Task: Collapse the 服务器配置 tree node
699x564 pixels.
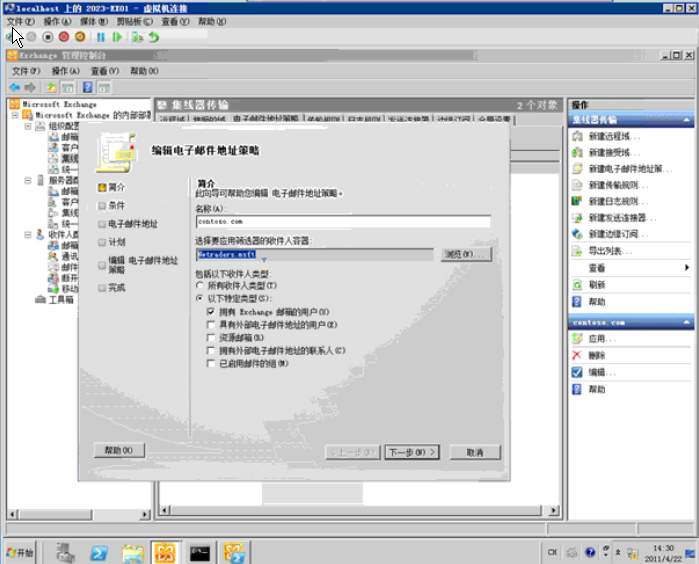Action: pos(28,180)
